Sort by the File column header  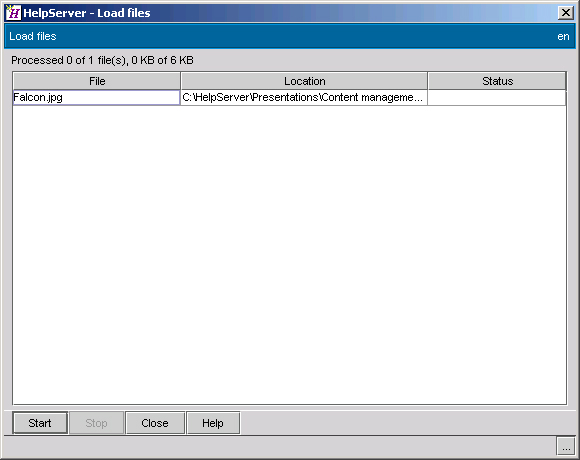97,81
